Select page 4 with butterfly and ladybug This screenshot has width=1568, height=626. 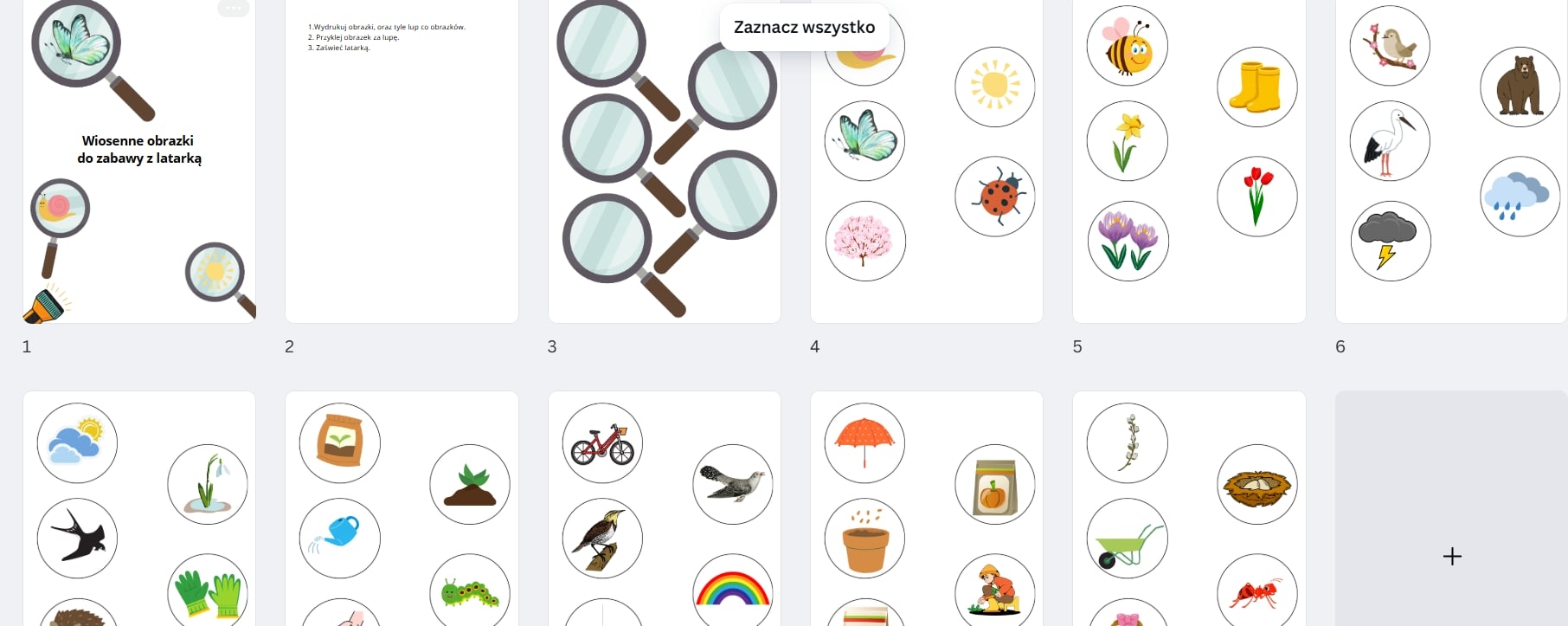[927, 161]
